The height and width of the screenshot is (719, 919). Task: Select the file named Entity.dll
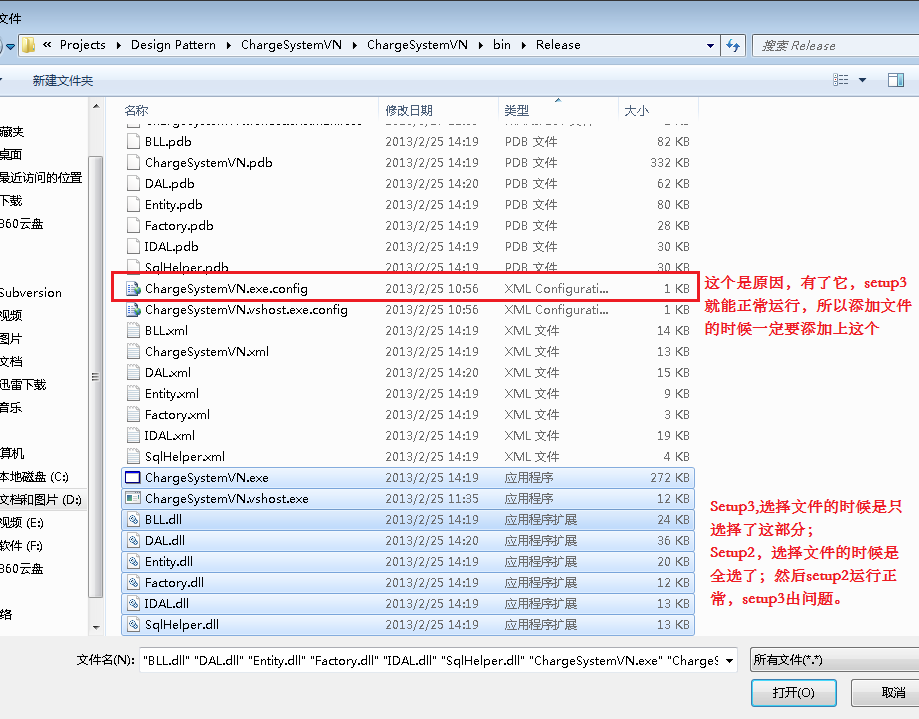pos(169,562)
